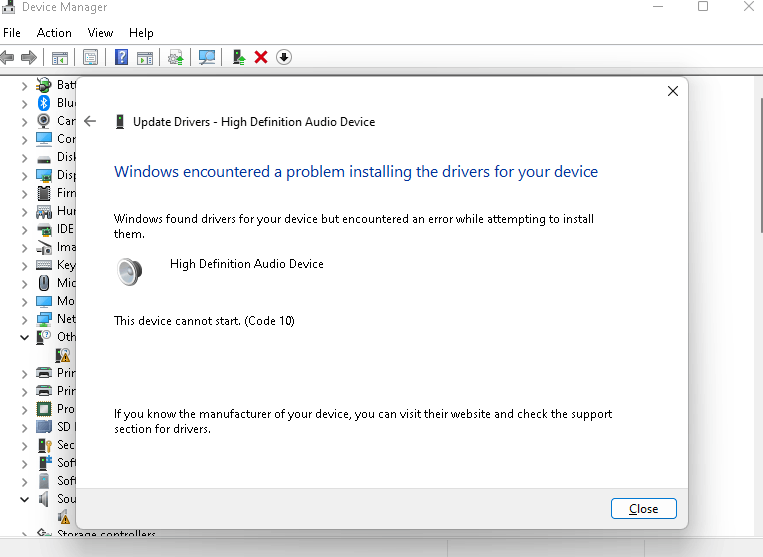This screenshot has width=763, height=557.
Task: Uninstall device with the red X icon
Action: 261,57
